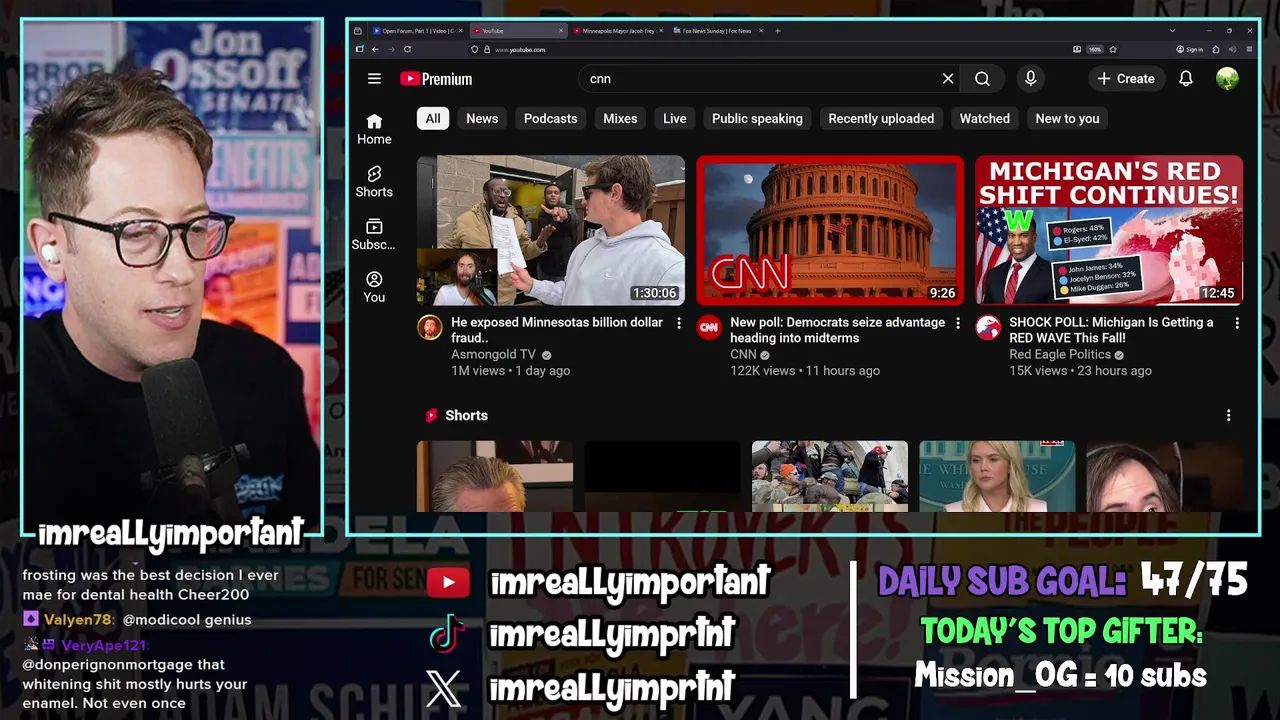Open 'He exposed Minnesotas billion dollar fraud' title
The height and width of the screenshot is (720, 1280).
coord(557,330)
